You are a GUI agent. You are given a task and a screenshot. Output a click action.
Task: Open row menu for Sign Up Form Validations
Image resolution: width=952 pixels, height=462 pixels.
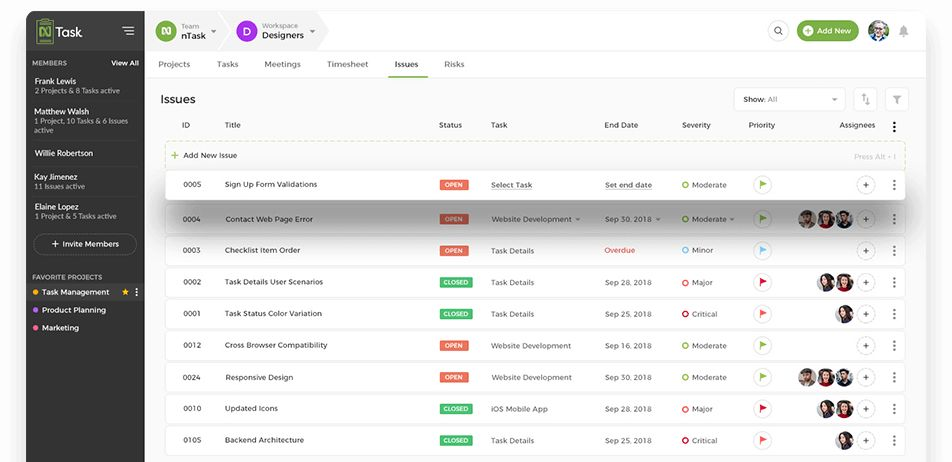tap(894, 185)
